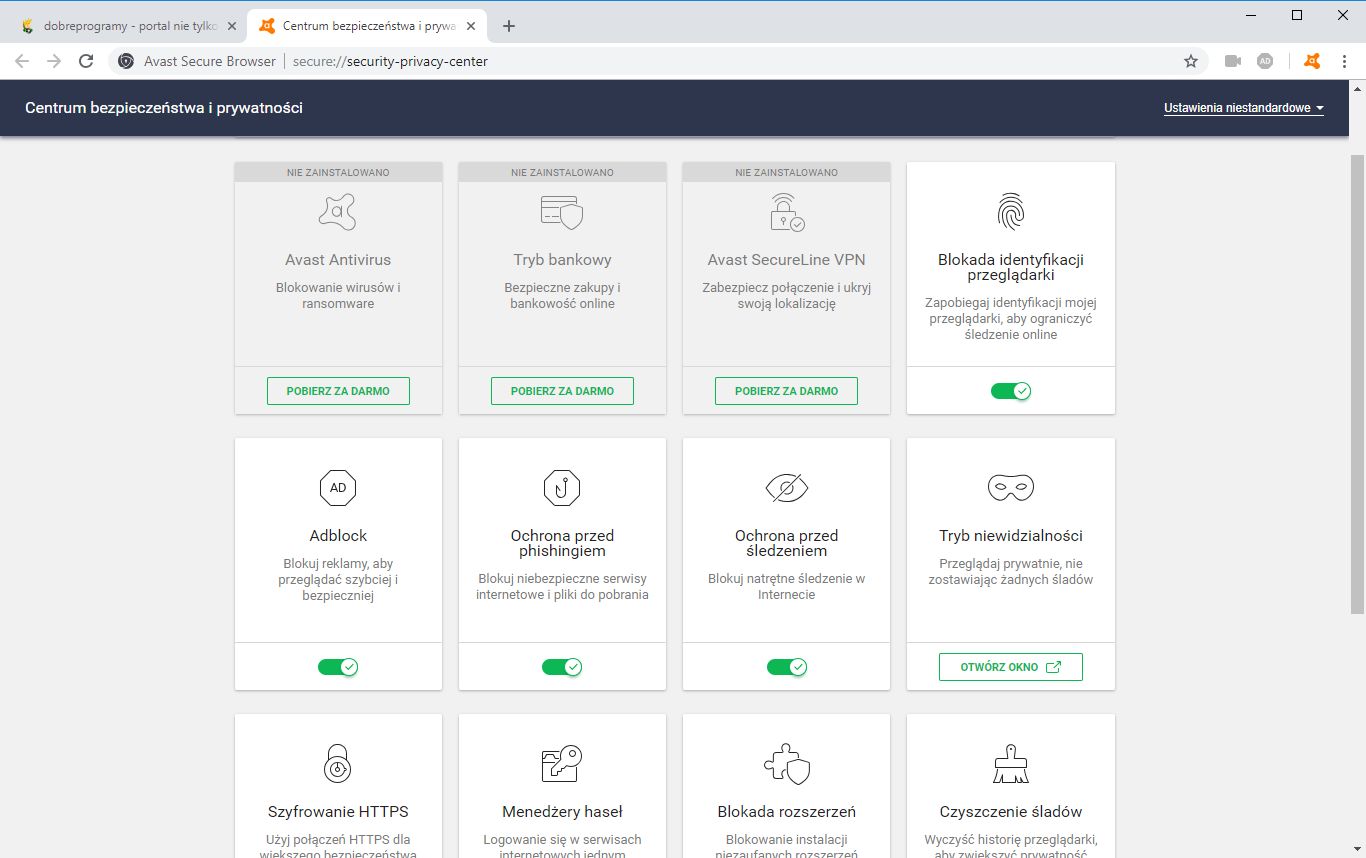This screenshot has height=858, width=1366.
Task: Click the Avast Antivirus card title
Action: coord(338,260)
